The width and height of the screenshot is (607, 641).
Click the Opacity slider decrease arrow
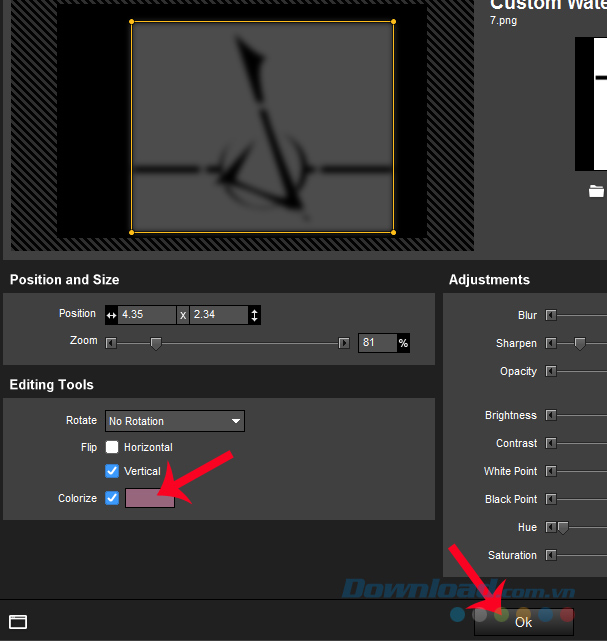tap(551, 371)
